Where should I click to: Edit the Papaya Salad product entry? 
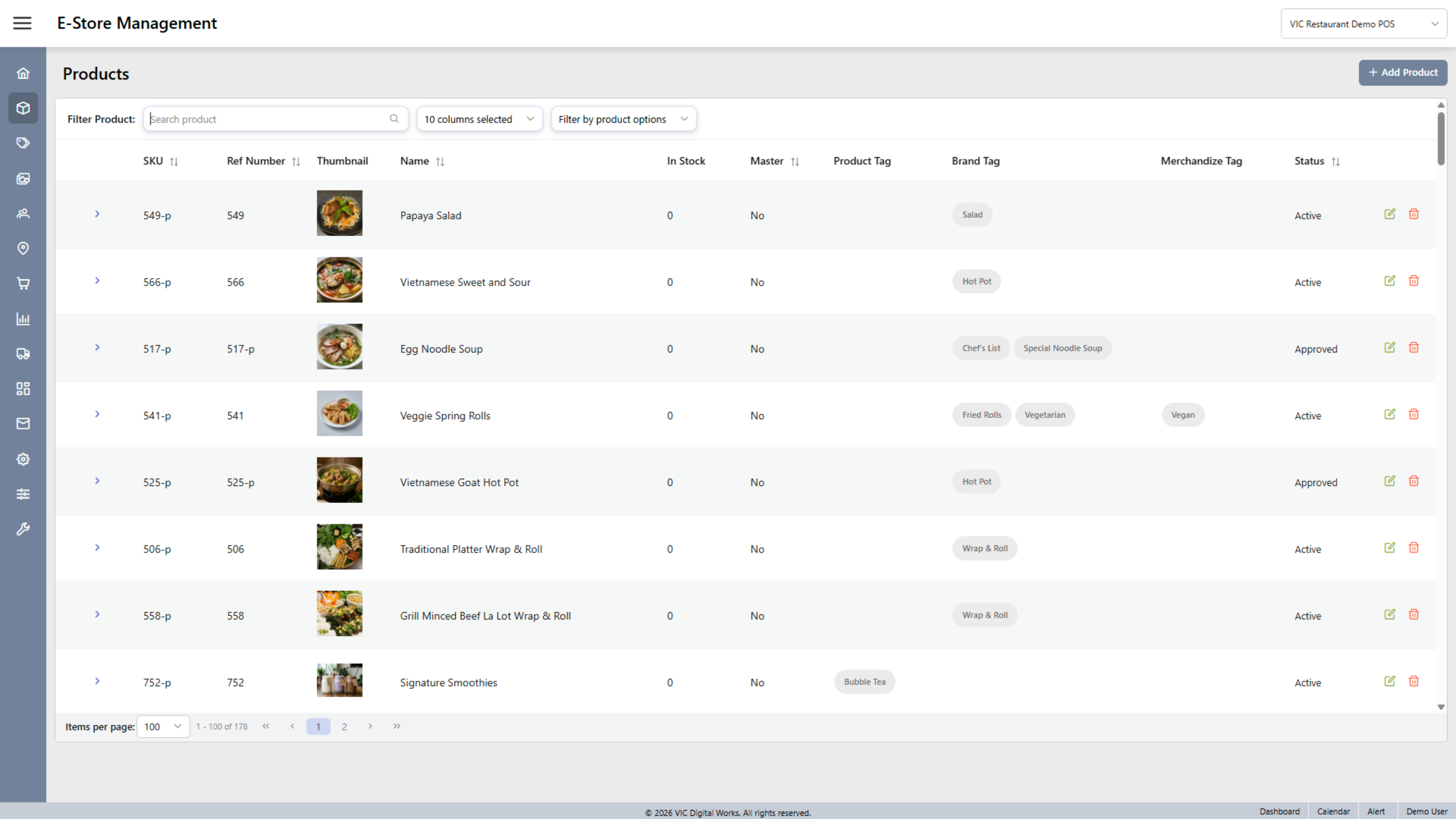pos(1389,214)
